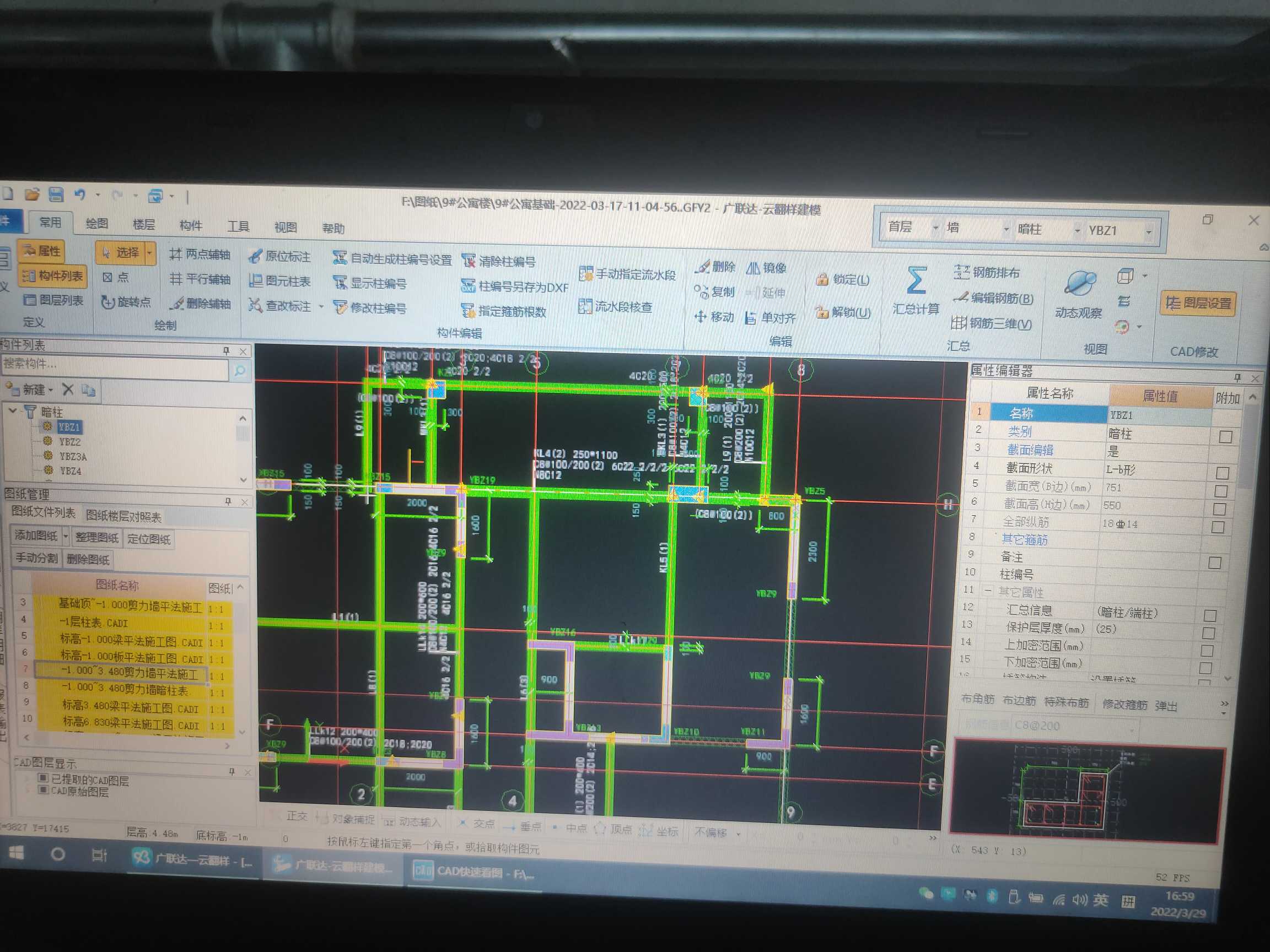The width and height of the screenshot is (1270, 952).
Task: Click 查改标注 tool
Action: coord(279,306)
